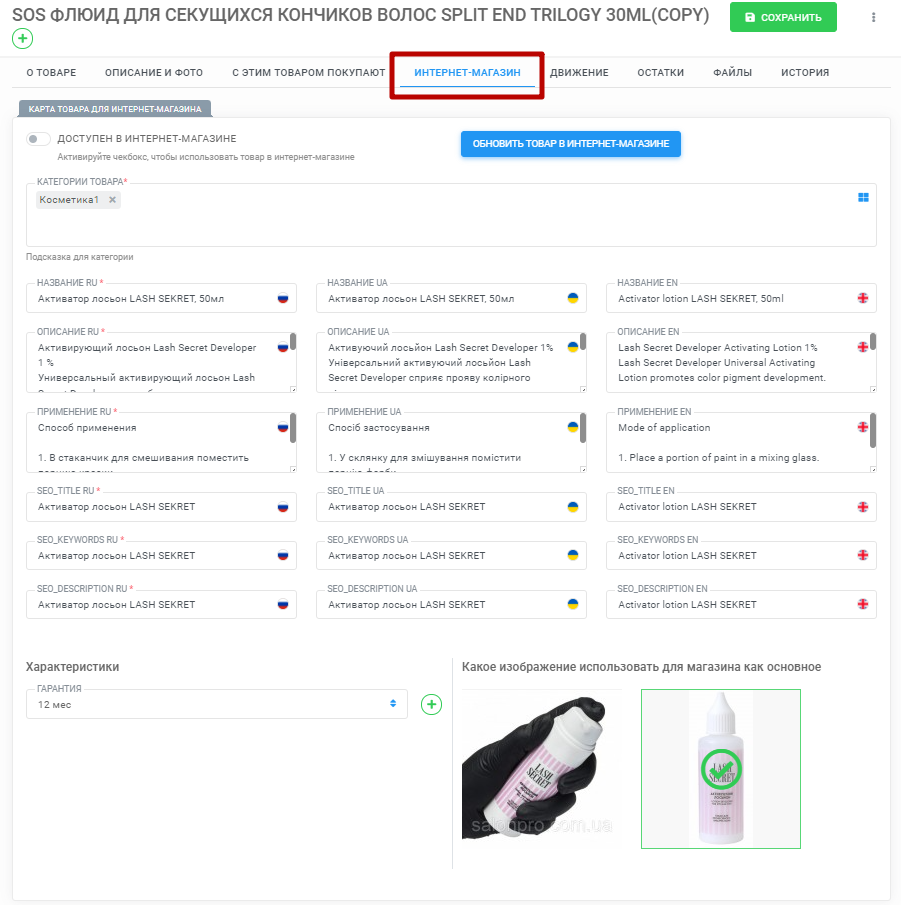Image resolution: width=901 pixels, height=905 pixels.
Task: Click green plus icon below product title
Action: [23, 39]
